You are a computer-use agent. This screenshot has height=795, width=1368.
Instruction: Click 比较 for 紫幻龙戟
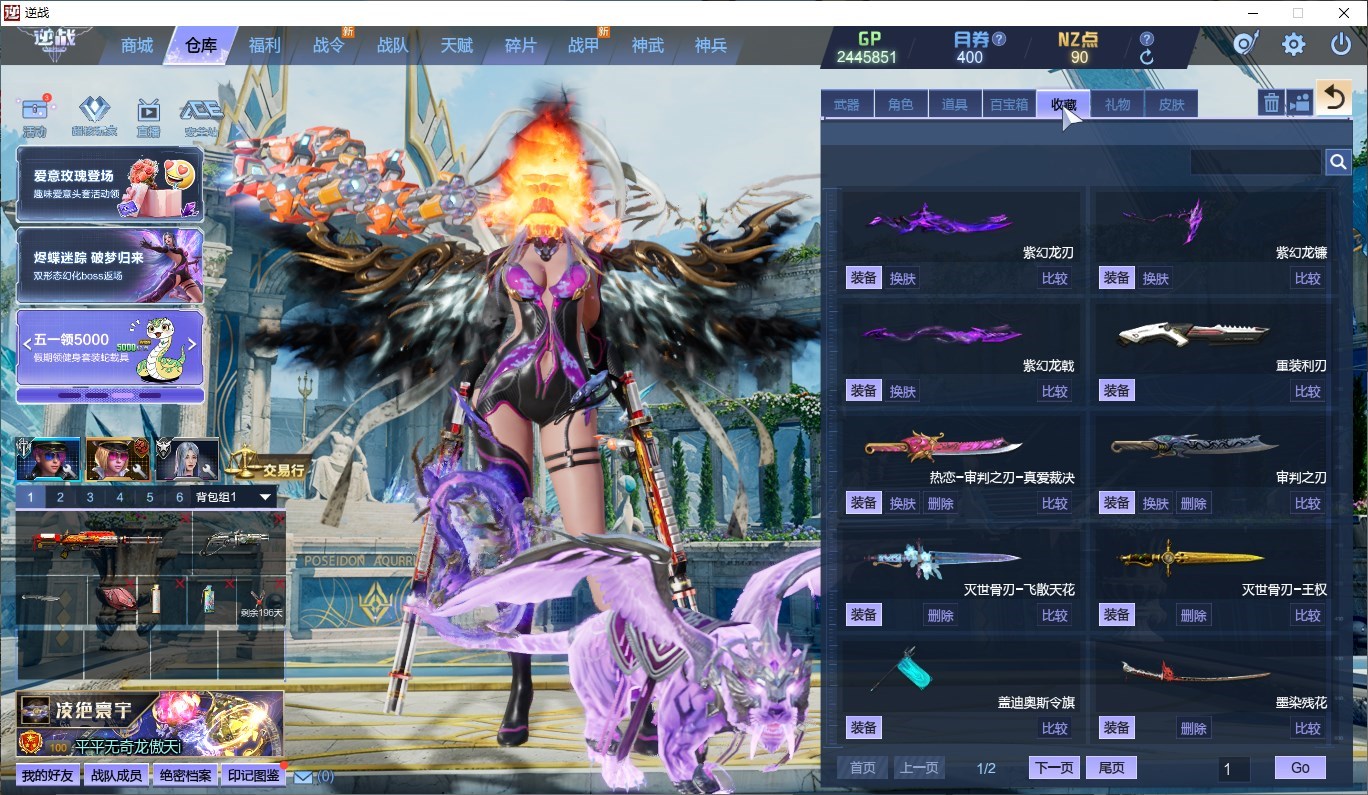click(1055, 391)
